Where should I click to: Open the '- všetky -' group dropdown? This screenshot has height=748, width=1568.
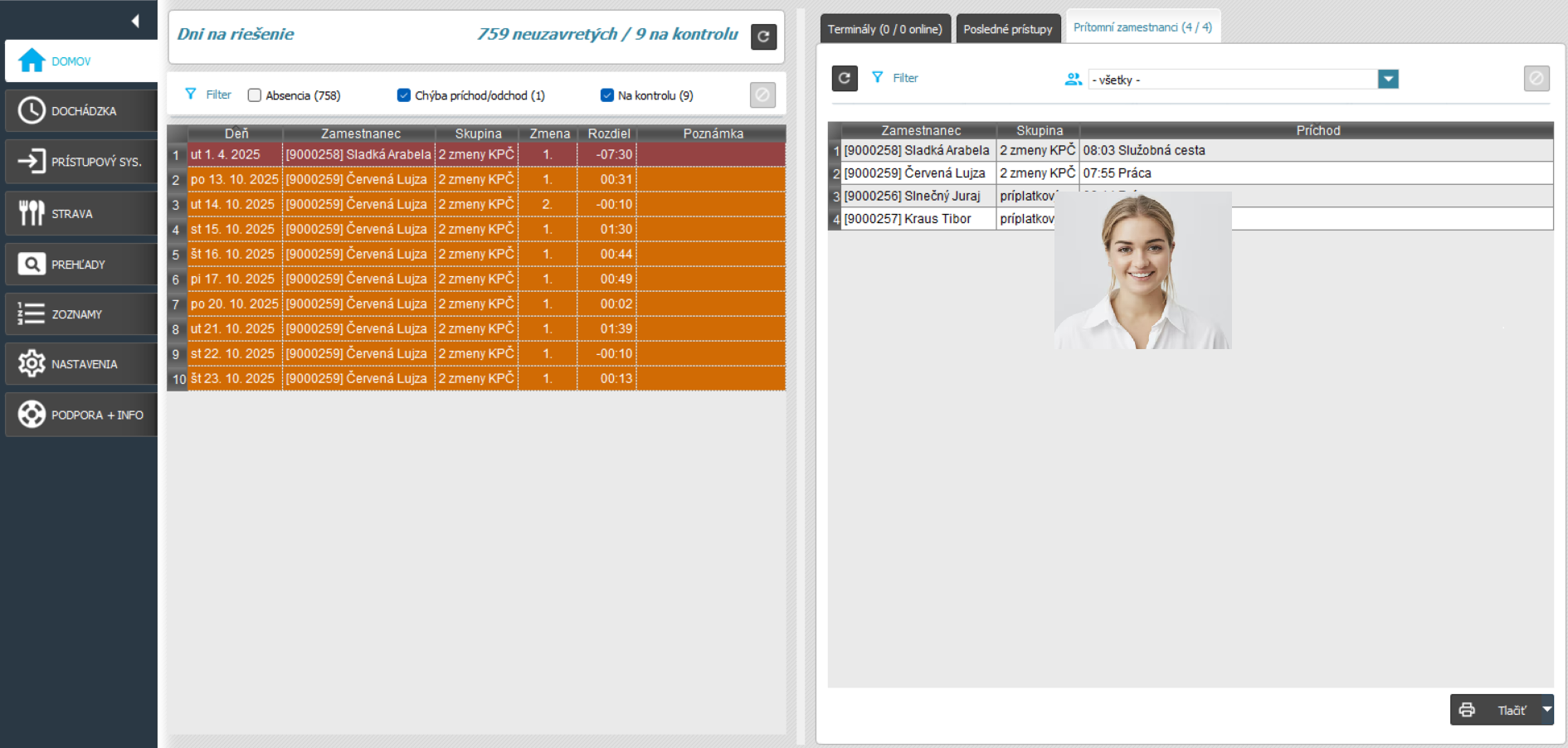coord(1388,80)
